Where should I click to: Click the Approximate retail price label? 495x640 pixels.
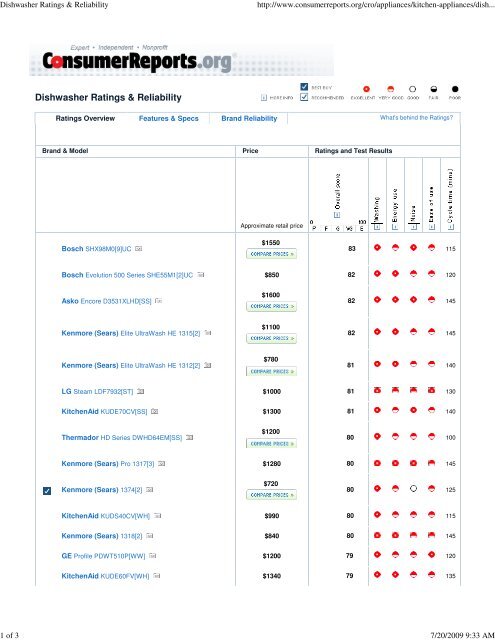(x=271, y=226)
